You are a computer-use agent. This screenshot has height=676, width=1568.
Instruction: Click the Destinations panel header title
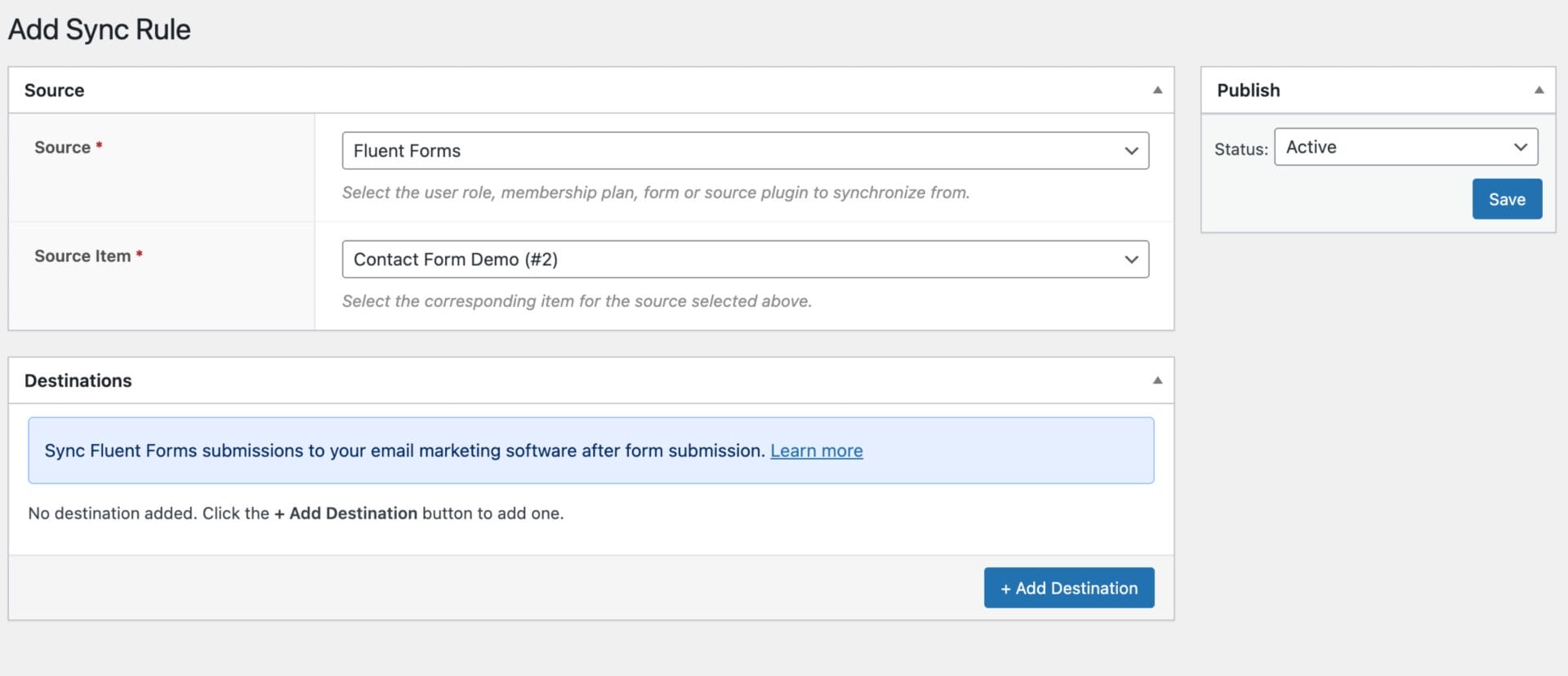(x=78, y=380)
